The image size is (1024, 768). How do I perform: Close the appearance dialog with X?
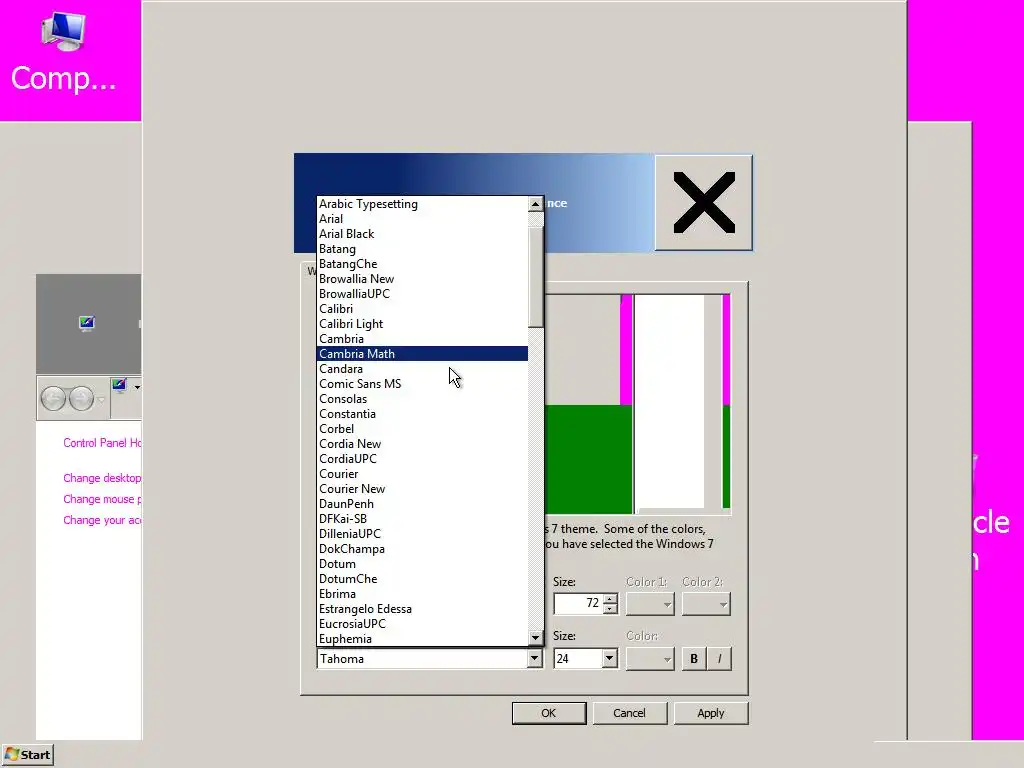point(703,202)
